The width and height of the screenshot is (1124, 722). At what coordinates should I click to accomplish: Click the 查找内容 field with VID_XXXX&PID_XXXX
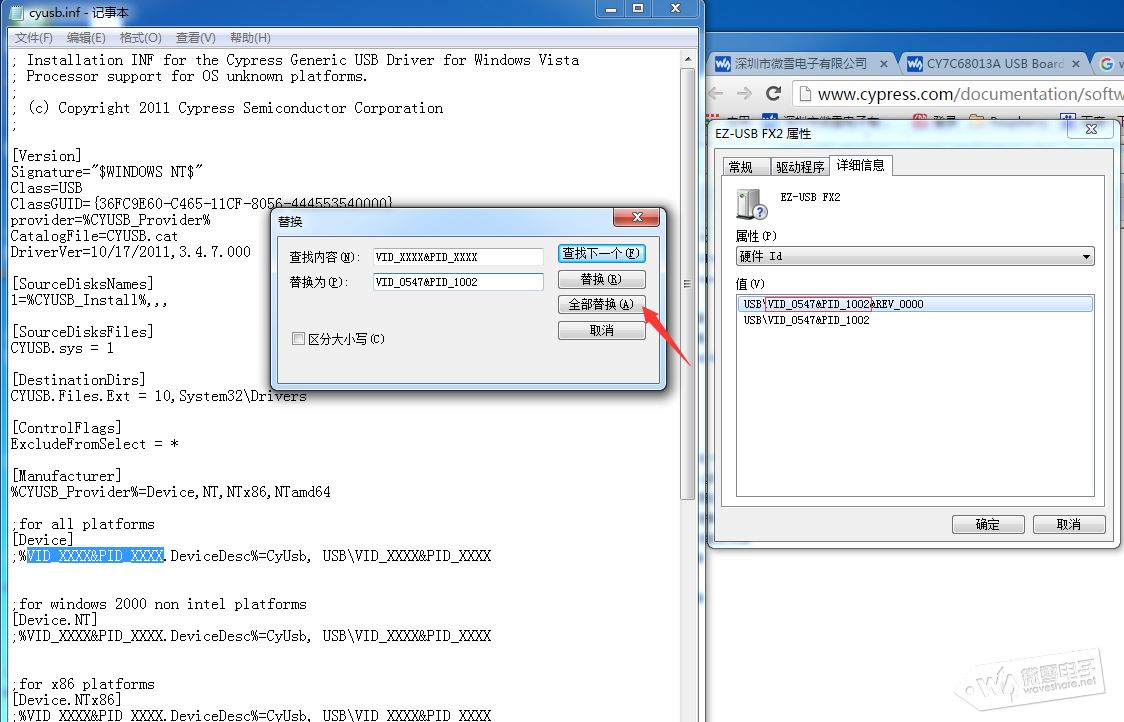coord(458,257)
